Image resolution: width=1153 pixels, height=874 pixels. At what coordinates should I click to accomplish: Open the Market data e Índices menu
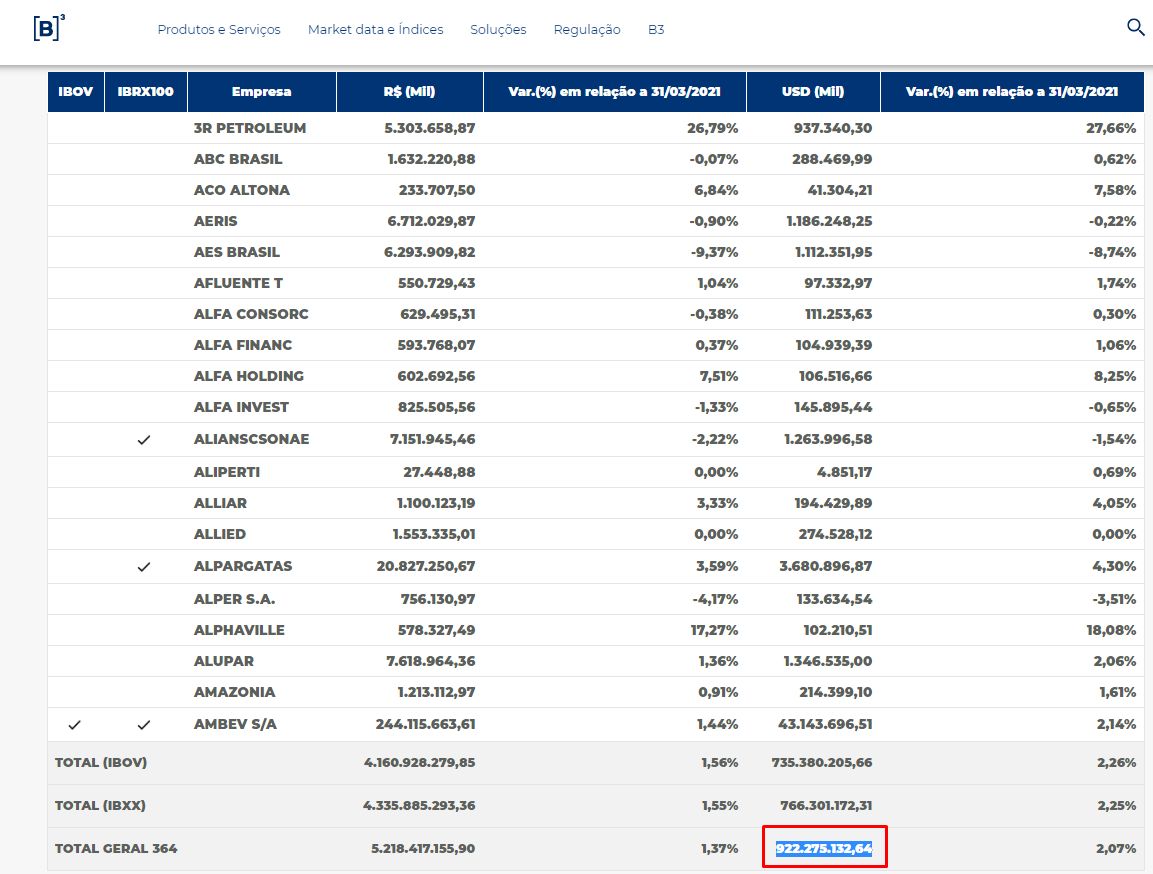[x=376, y=29]
